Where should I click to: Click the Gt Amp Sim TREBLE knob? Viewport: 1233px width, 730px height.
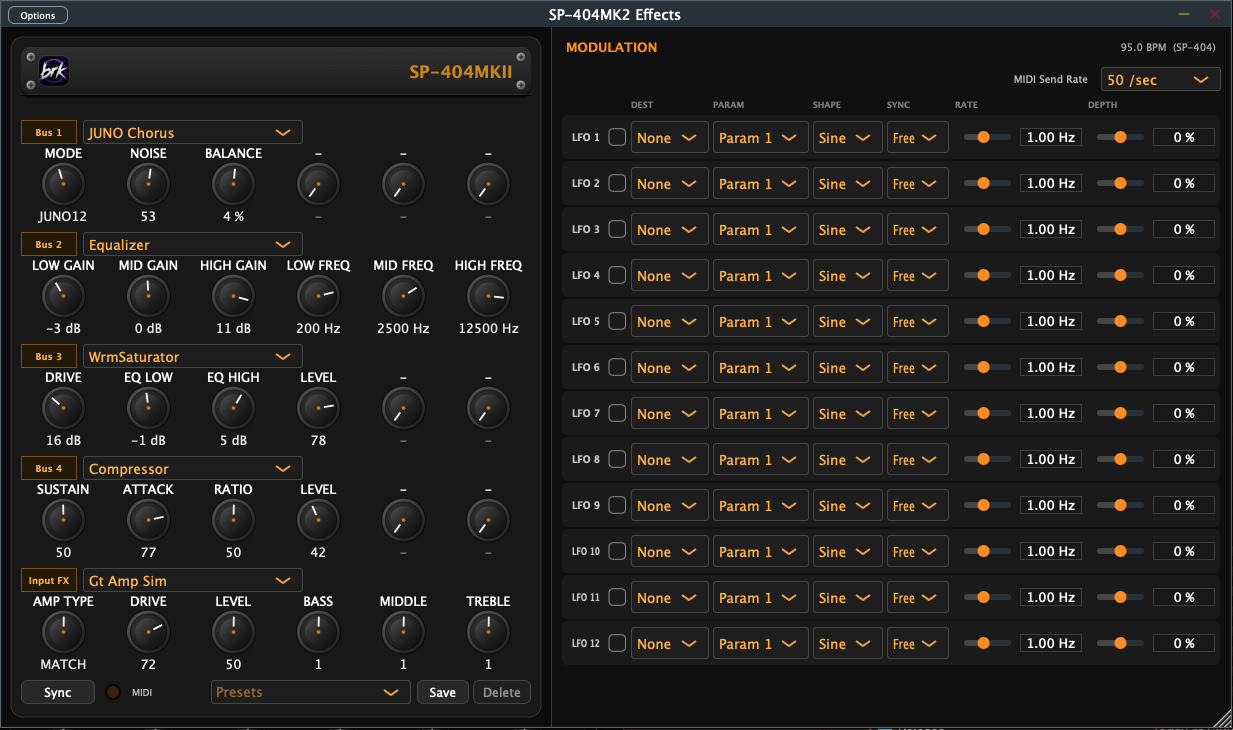click(x=488, y=632)
